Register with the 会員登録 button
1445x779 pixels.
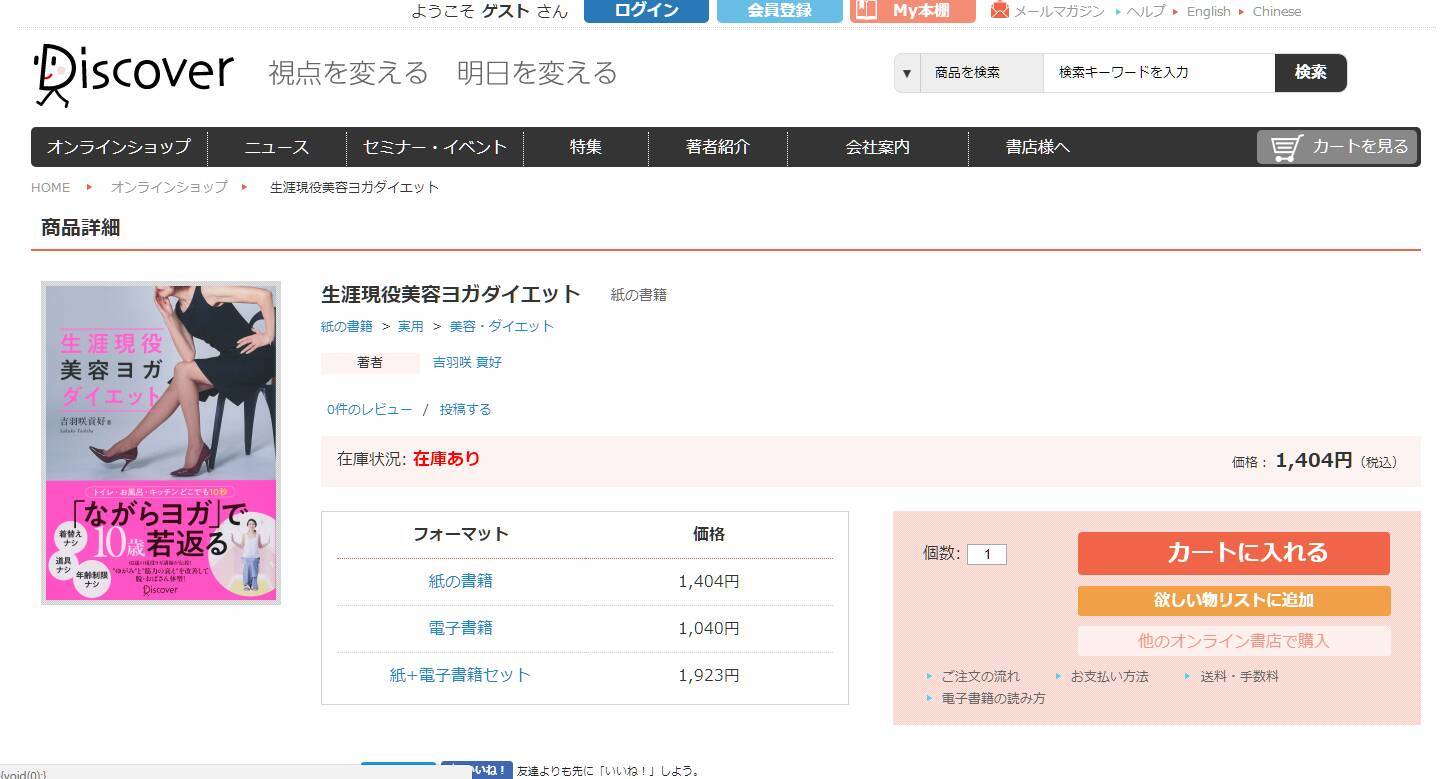pyautogui.click(x=779, y=11)
